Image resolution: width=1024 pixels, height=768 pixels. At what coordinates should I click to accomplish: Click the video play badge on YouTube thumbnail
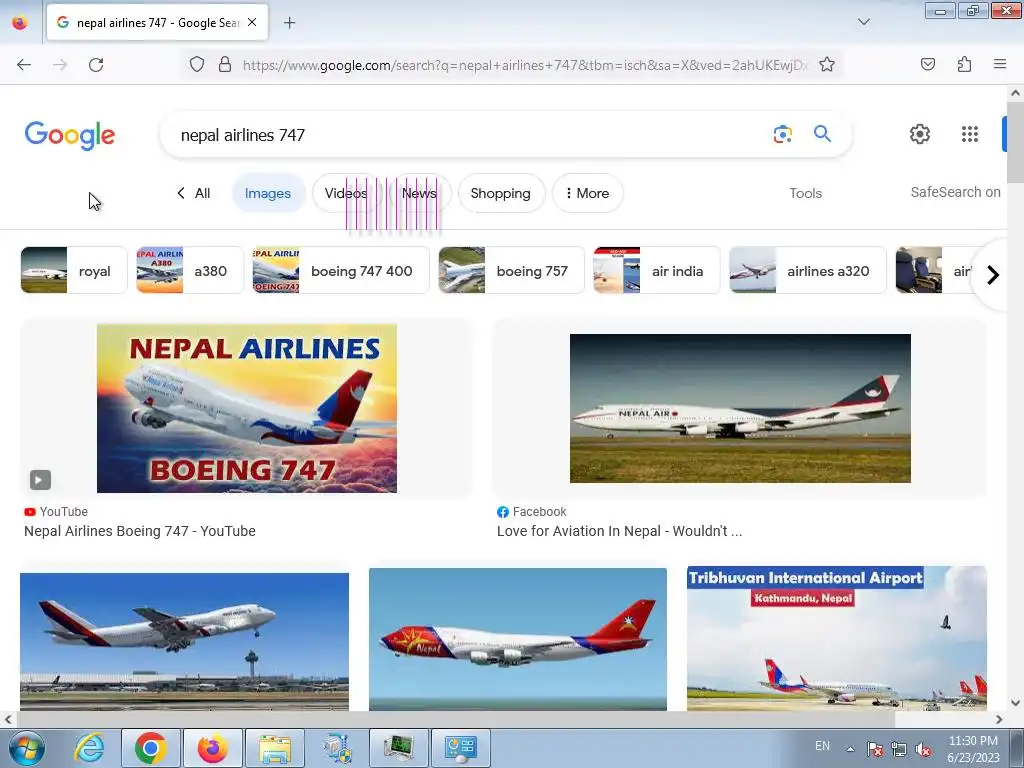click(x=40, y=480)
